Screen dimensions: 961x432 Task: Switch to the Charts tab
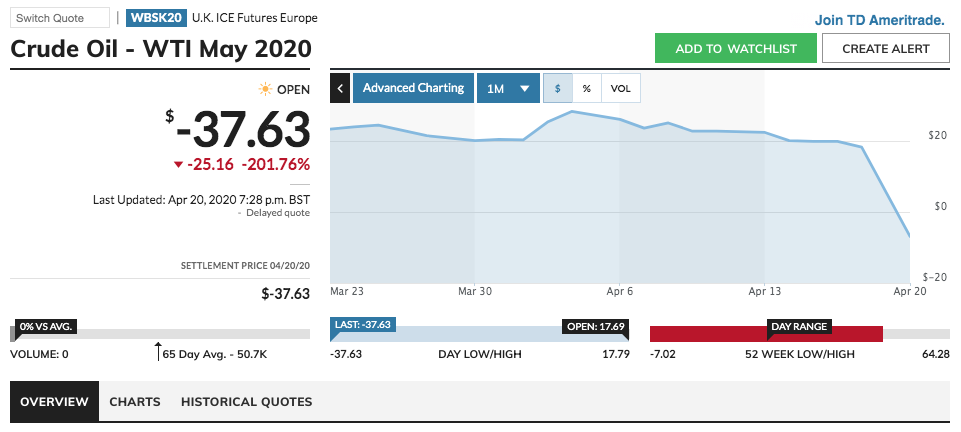(x=135, y=402)
